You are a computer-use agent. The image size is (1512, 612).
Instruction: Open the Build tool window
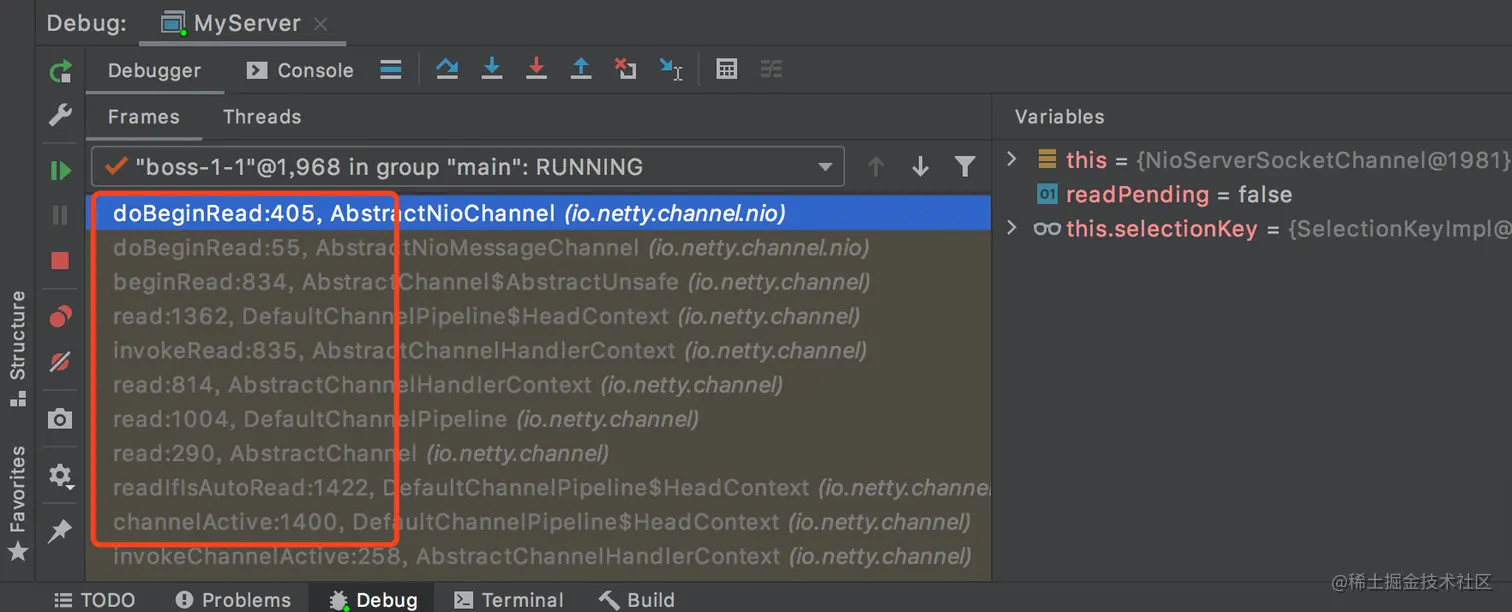637,600
